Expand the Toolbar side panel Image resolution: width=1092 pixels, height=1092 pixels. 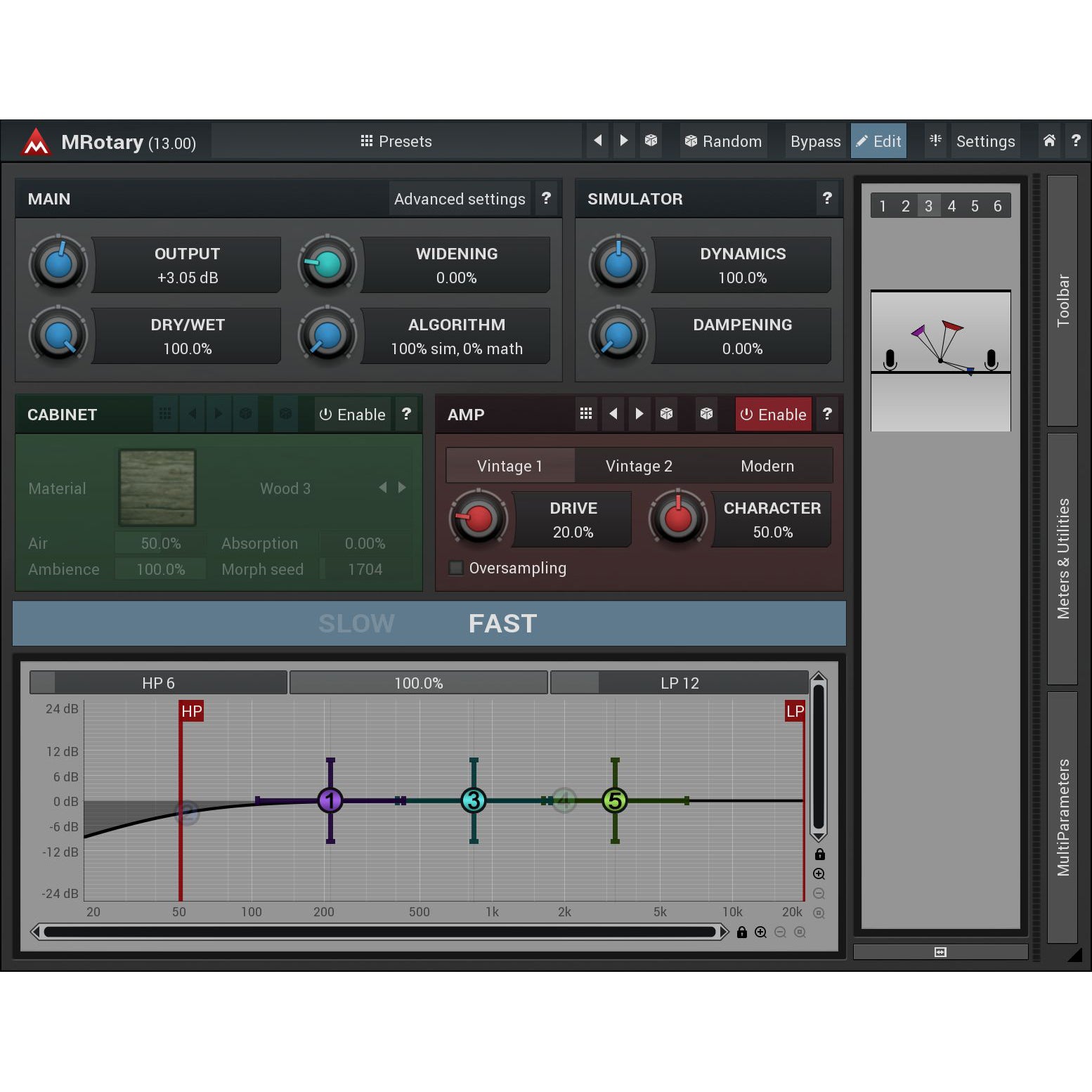click(1062, 301)
